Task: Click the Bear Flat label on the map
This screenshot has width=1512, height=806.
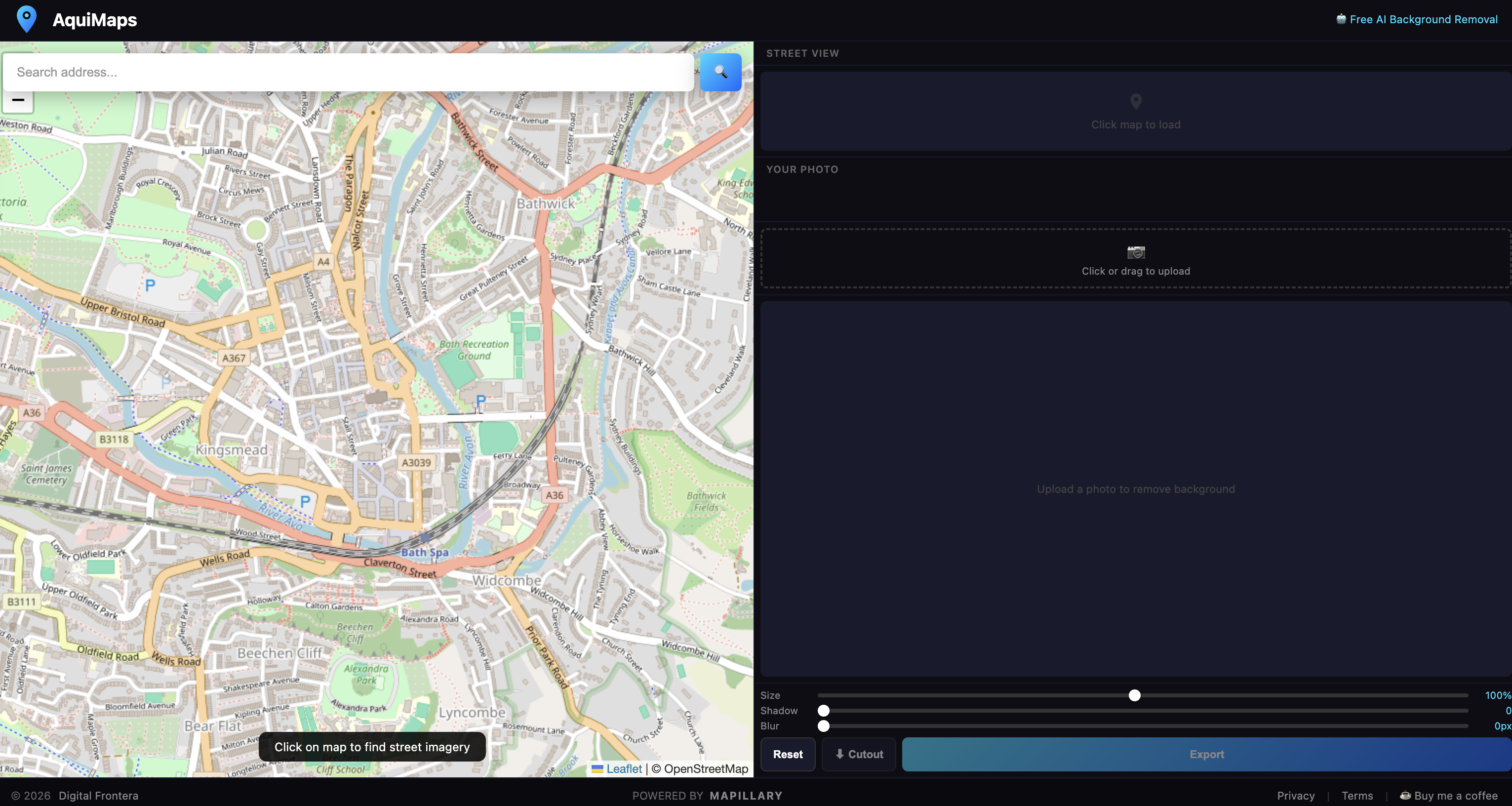Action: [212, 726]
